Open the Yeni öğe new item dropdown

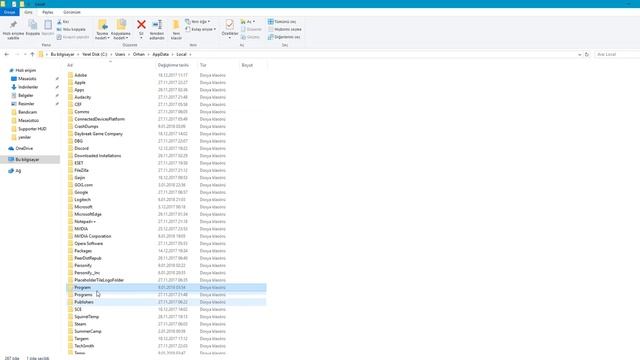pos(198,22)
